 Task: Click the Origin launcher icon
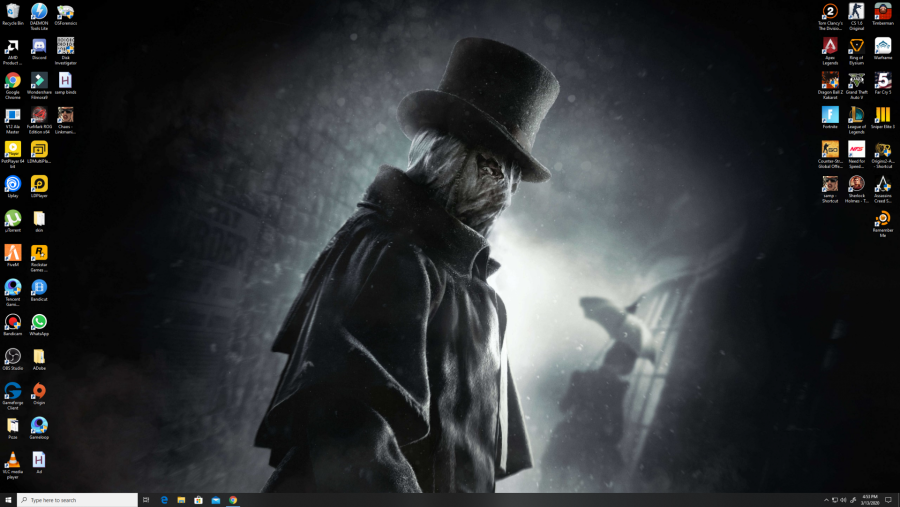tap(39, 391)
